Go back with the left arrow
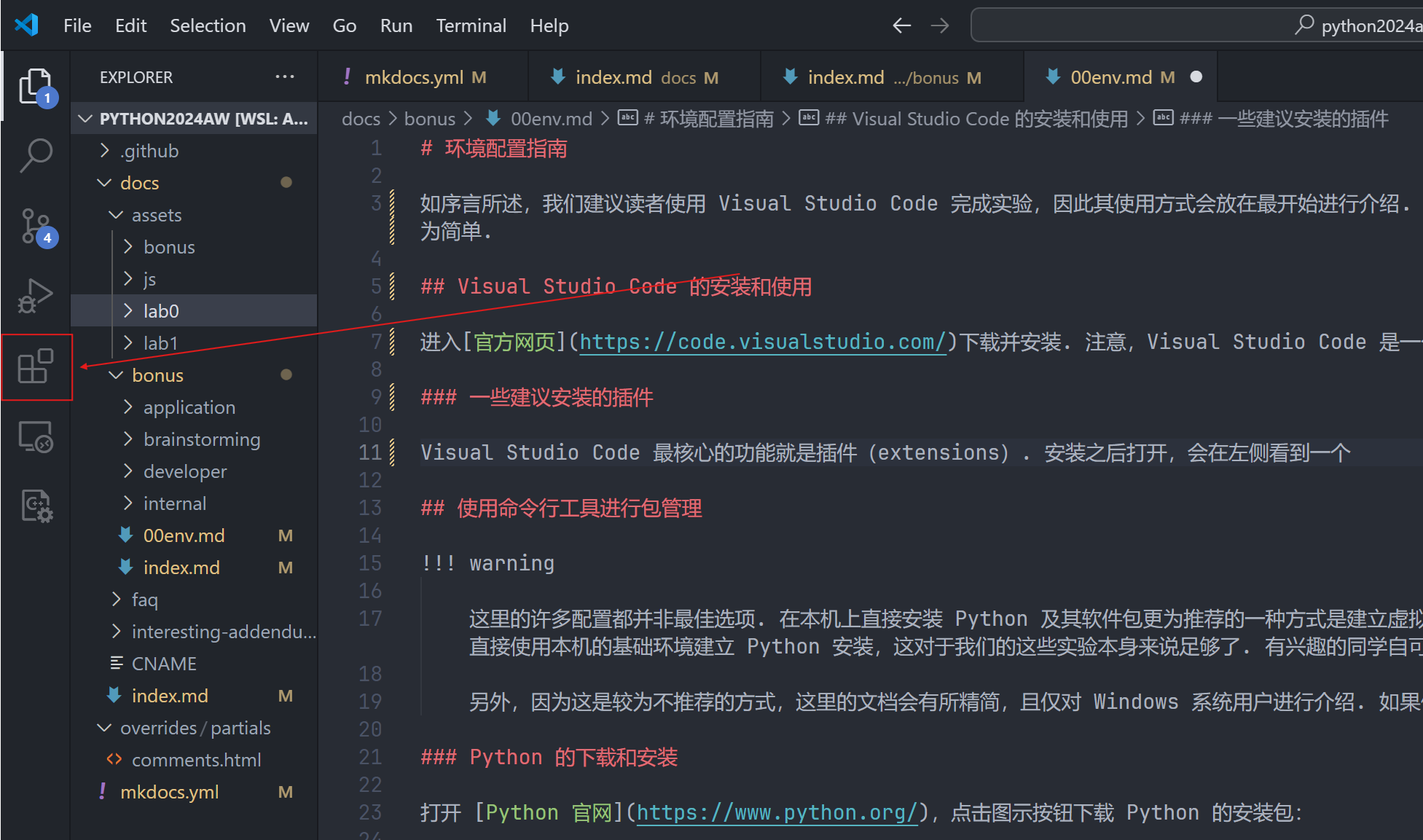Viewport: 1423px width, 840px height. [x=901, y=26]
